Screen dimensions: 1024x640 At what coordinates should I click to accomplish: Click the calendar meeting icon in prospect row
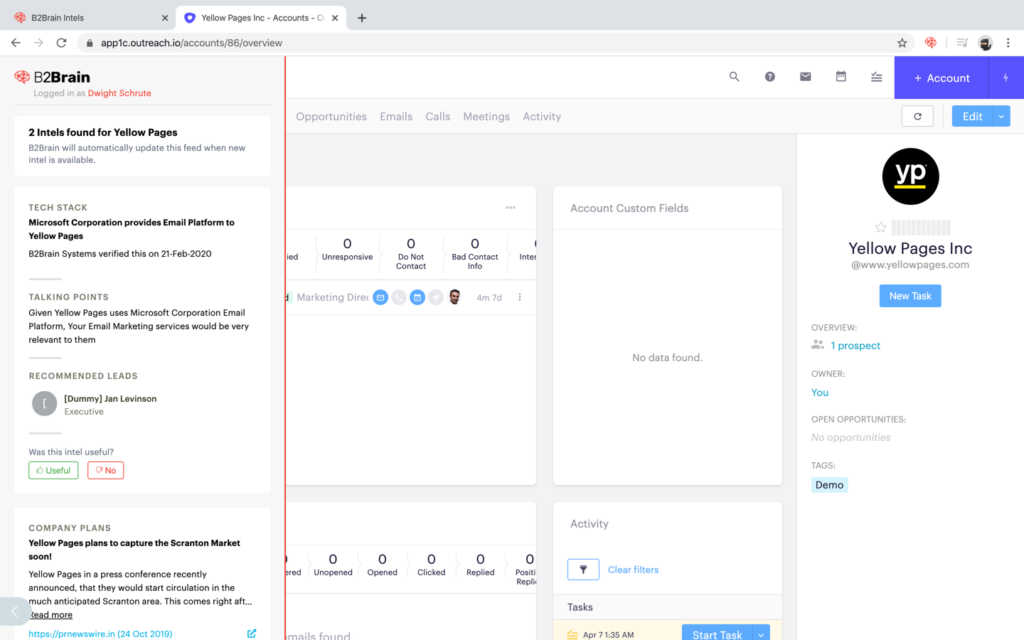click(x=417, y=297)
